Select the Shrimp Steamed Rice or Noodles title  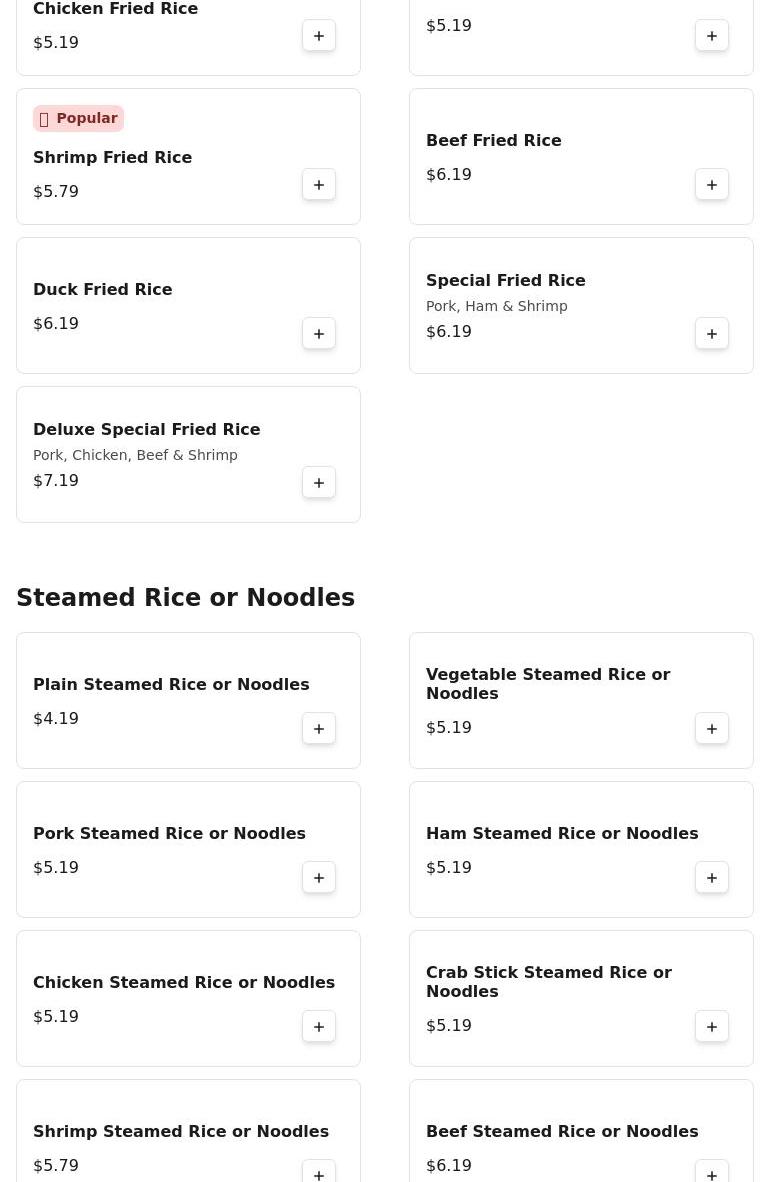pos(181,1132)
